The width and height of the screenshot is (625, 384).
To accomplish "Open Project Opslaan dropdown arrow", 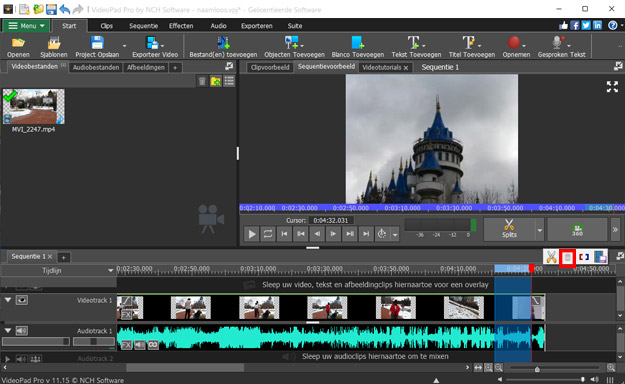I will (124, 45).
